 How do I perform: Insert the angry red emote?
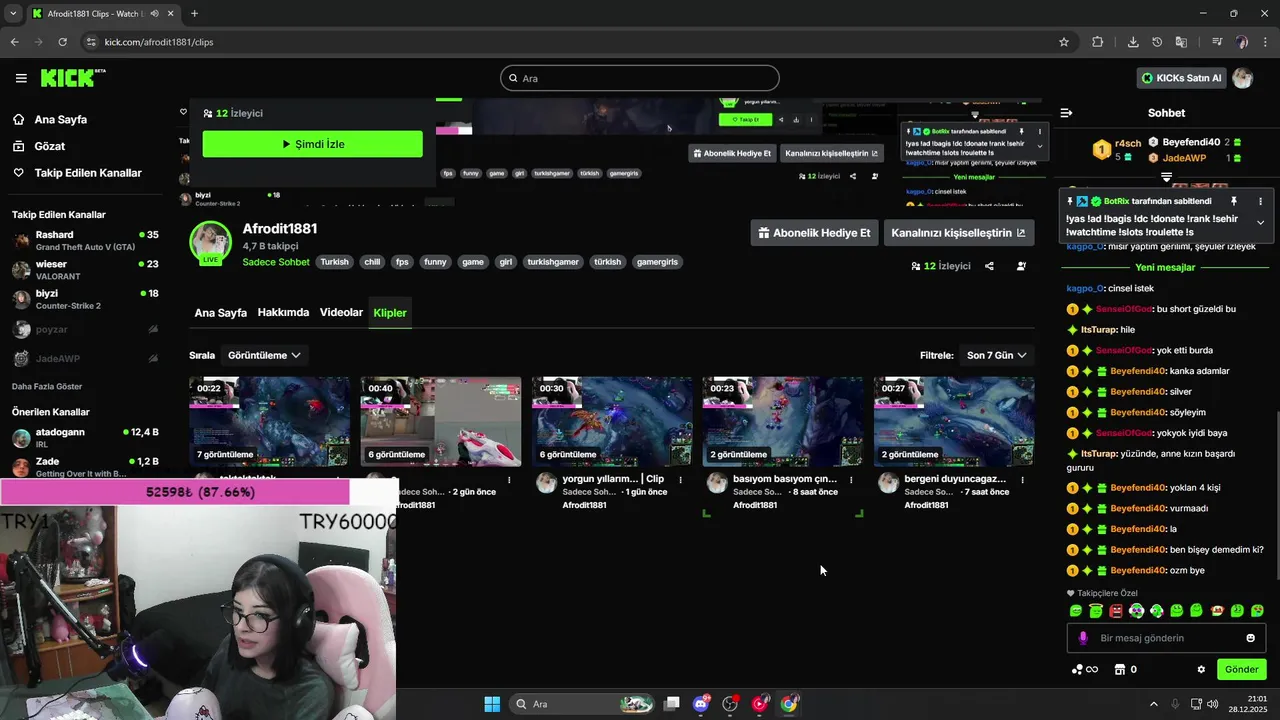point(1116,611)
